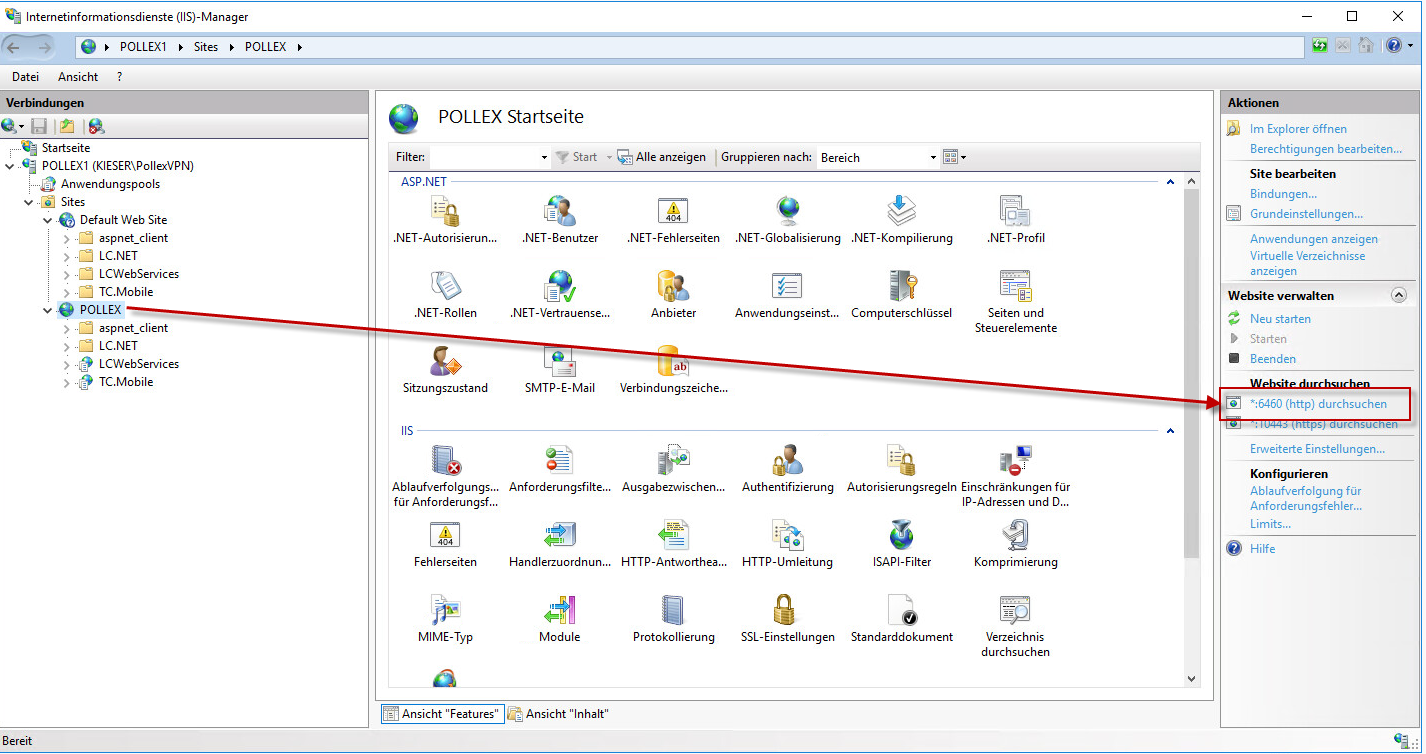Click the Bindungen... link

tap(1283, 194)
